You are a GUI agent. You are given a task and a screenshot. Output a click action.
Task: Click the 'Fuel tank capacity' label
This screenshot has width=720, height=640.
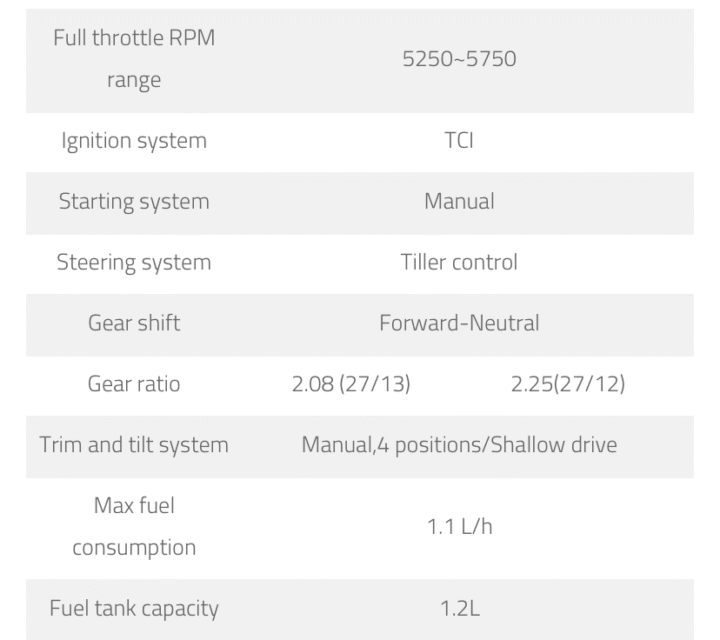134,609
